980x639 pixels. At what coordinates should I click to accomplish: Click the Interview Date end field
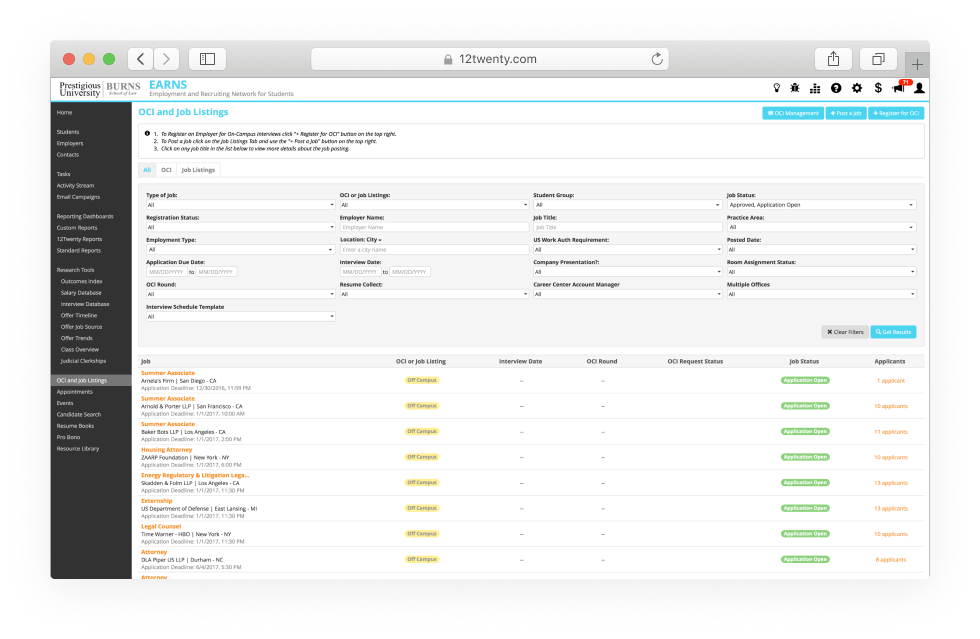pyautogui.click(x=410, y=272)
